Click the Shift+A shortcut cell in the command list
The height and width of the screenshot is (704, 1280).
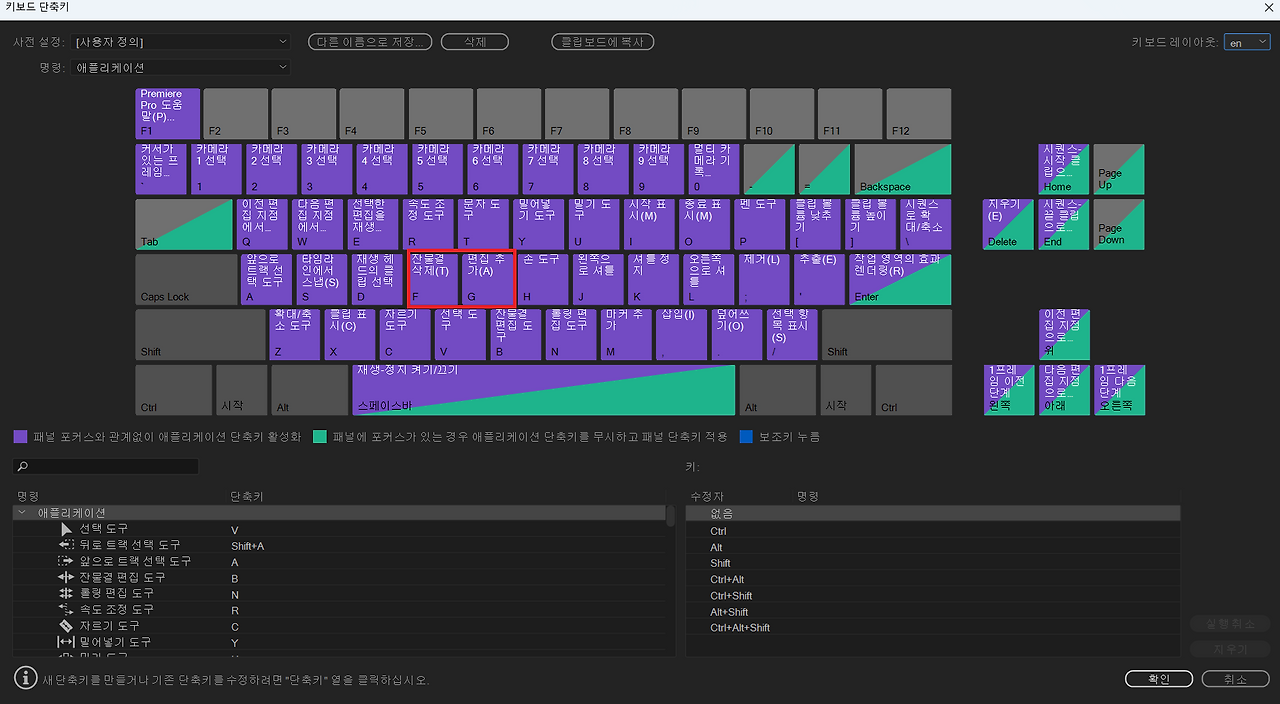coord(247,546)
